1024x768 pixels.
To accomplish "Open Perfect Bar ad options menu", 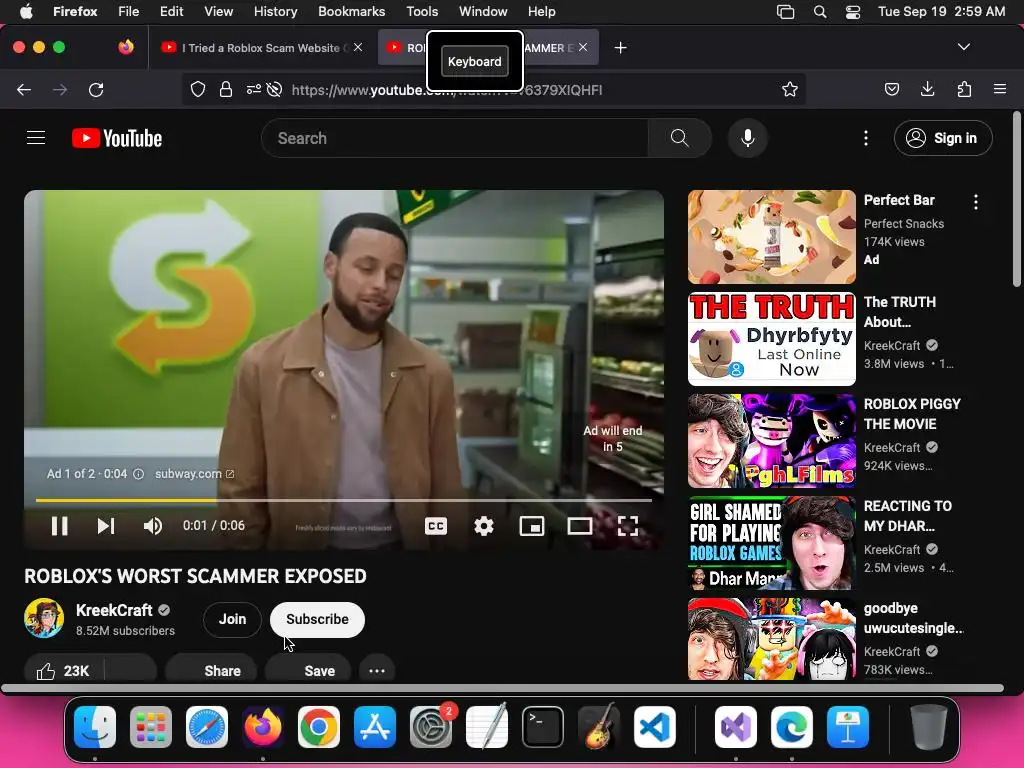I will click(x=976, y=202).
